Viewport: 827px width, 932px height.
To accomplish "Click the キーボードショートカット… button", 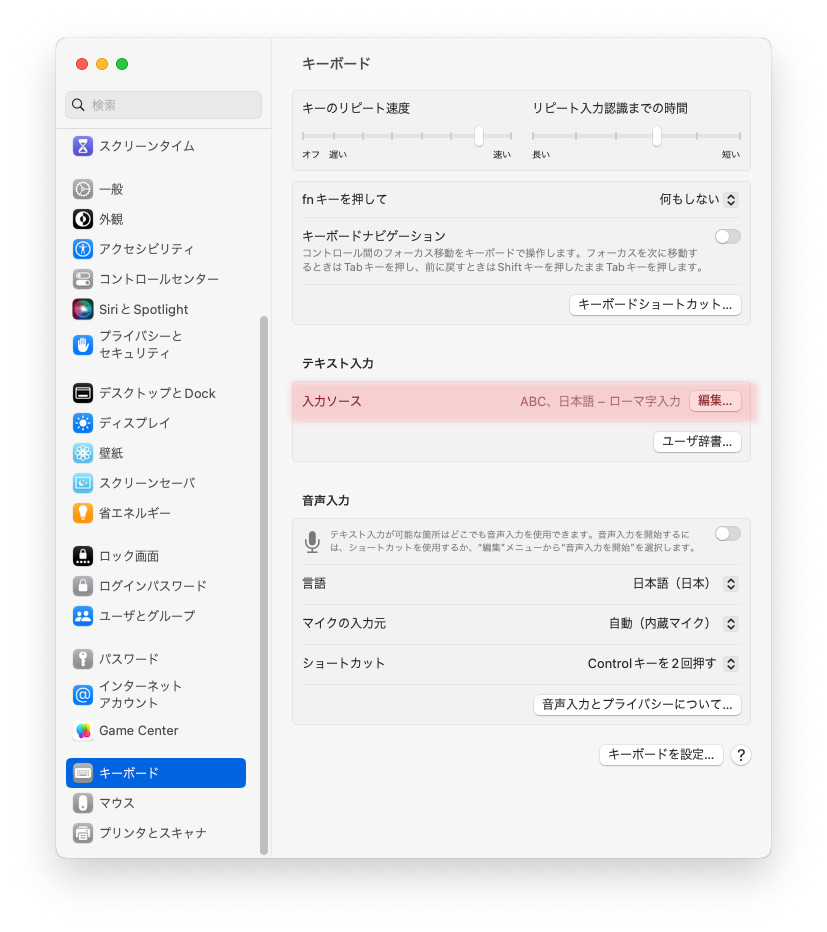I will (x=655, y=304).
